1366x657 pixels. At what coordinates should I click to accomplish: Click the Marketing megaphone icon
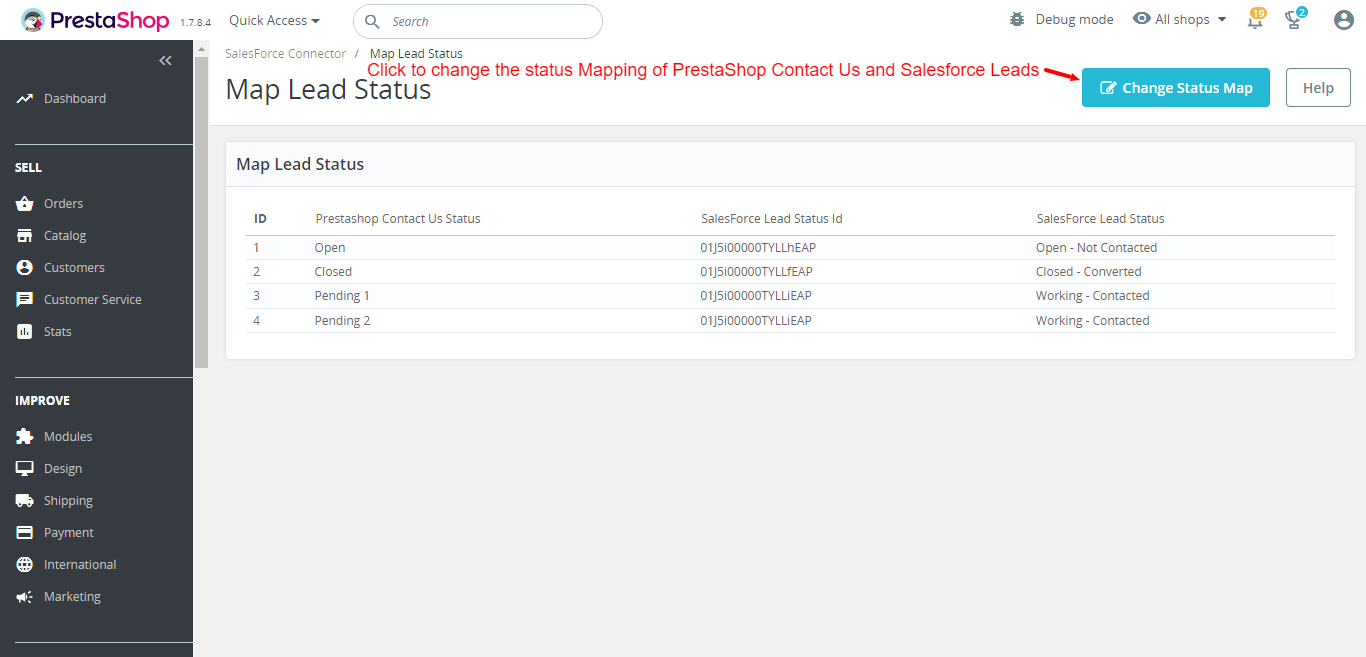pyautogui.click(x=25, y=597)
